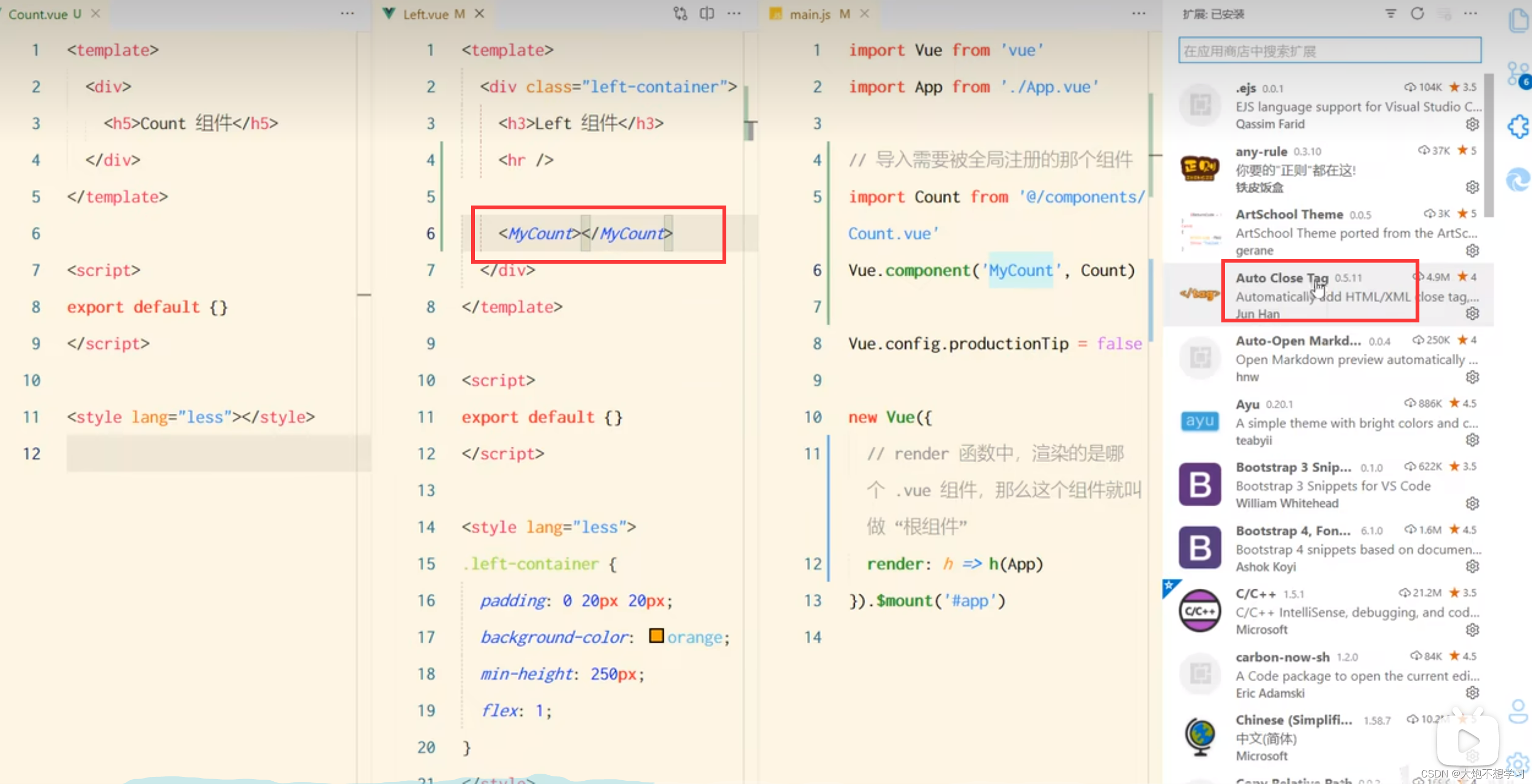1532x784 pixels.
Task: Switch to the Count.vue editor tab
Action: [x=45, y=14]
